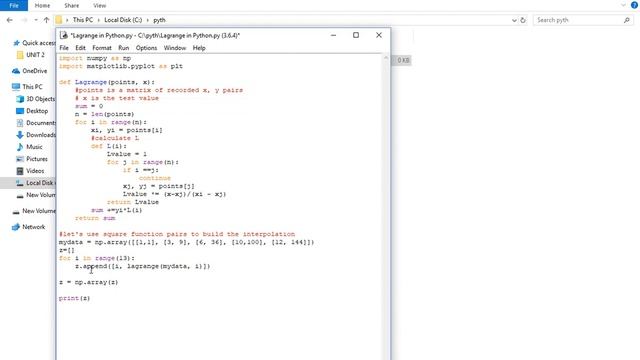Click the This PC monitor icon
The image size is (640, 360).
[16, 87]
